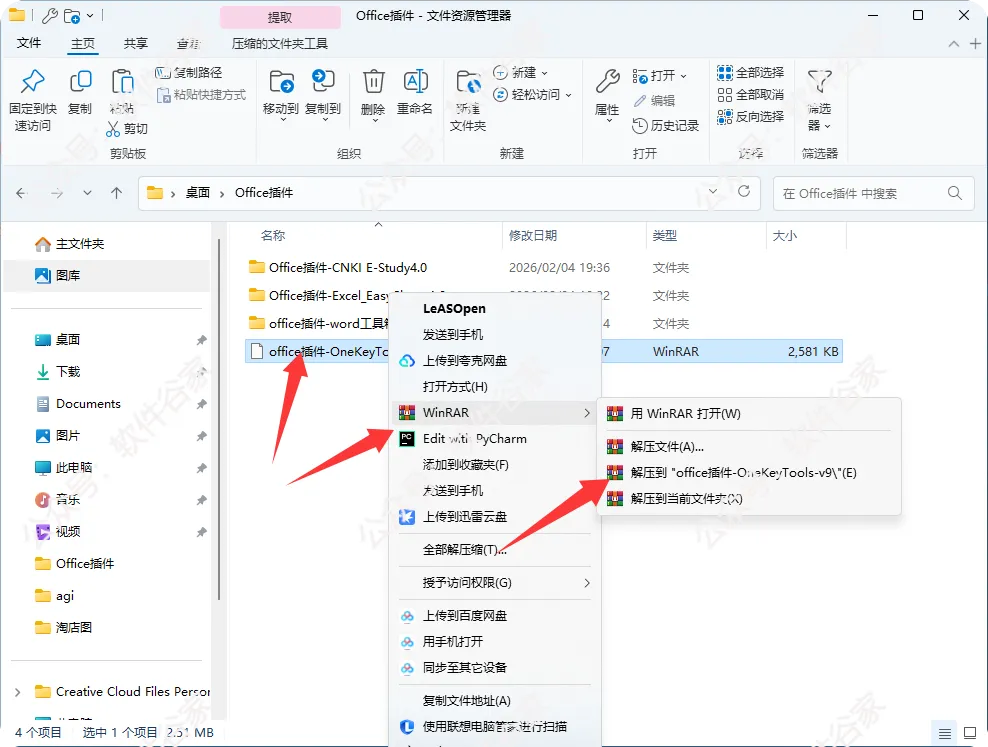Click Paste shortcut (粘贴快捷方式)
This screenshot has width=988, height=747.
pyautogui.click(x=201, y=94)
